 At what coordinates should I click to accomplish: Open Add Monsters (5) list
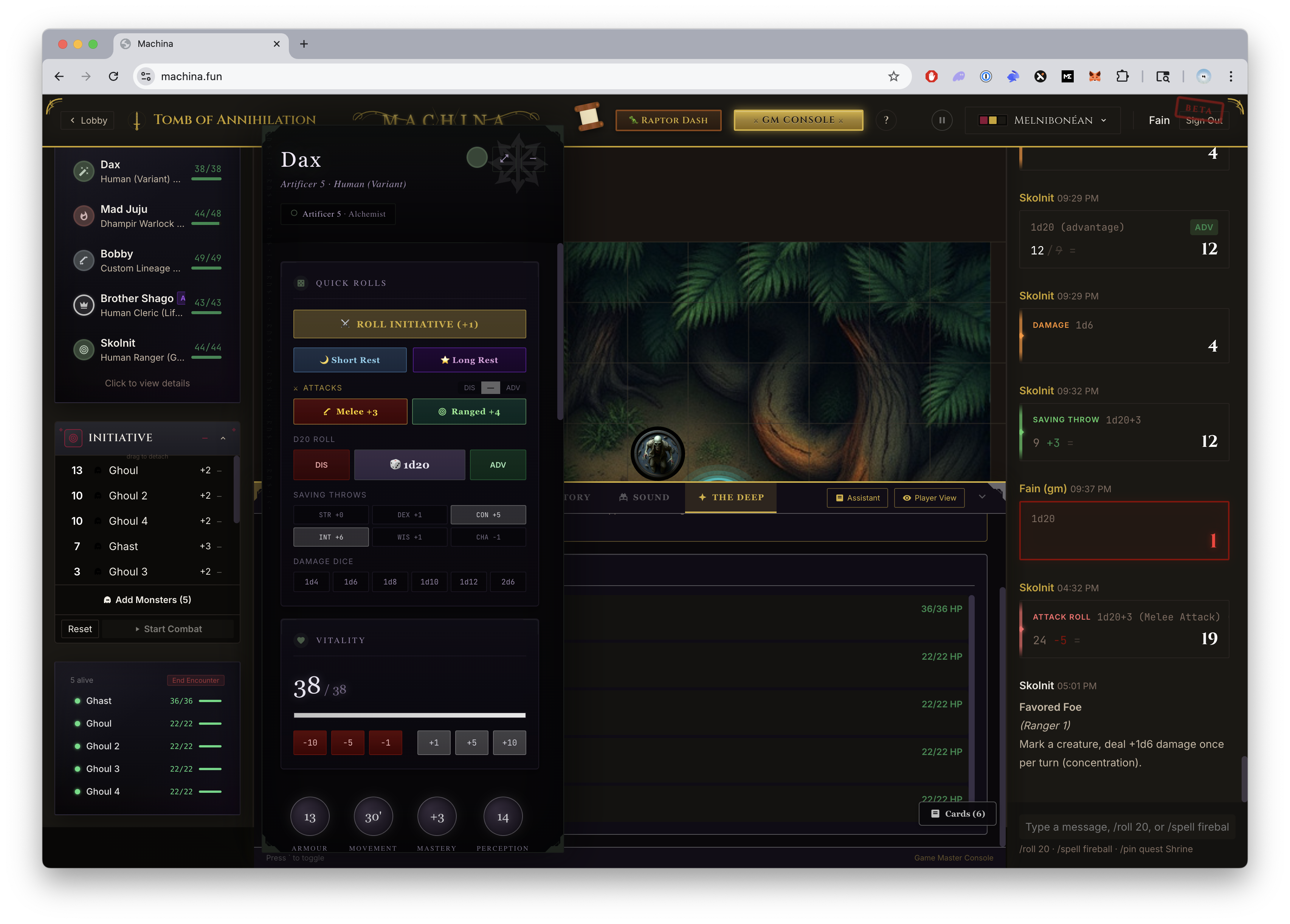(x=147, y=600)
